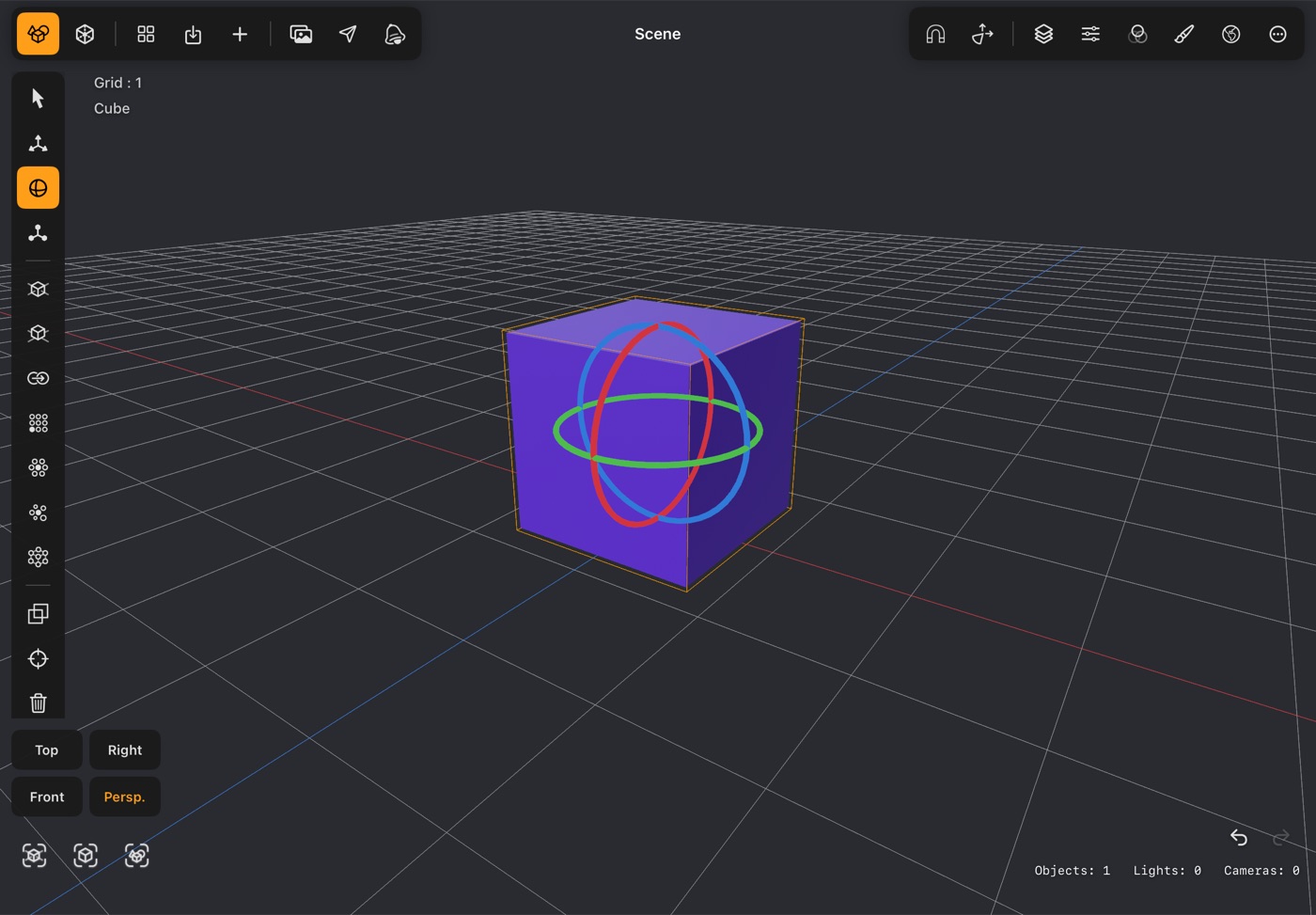This screenshot has height=915, width=1316.
Task: Click the overlapping squares duplicate icon
Action: pyautogui.click(x=38, y=613)
